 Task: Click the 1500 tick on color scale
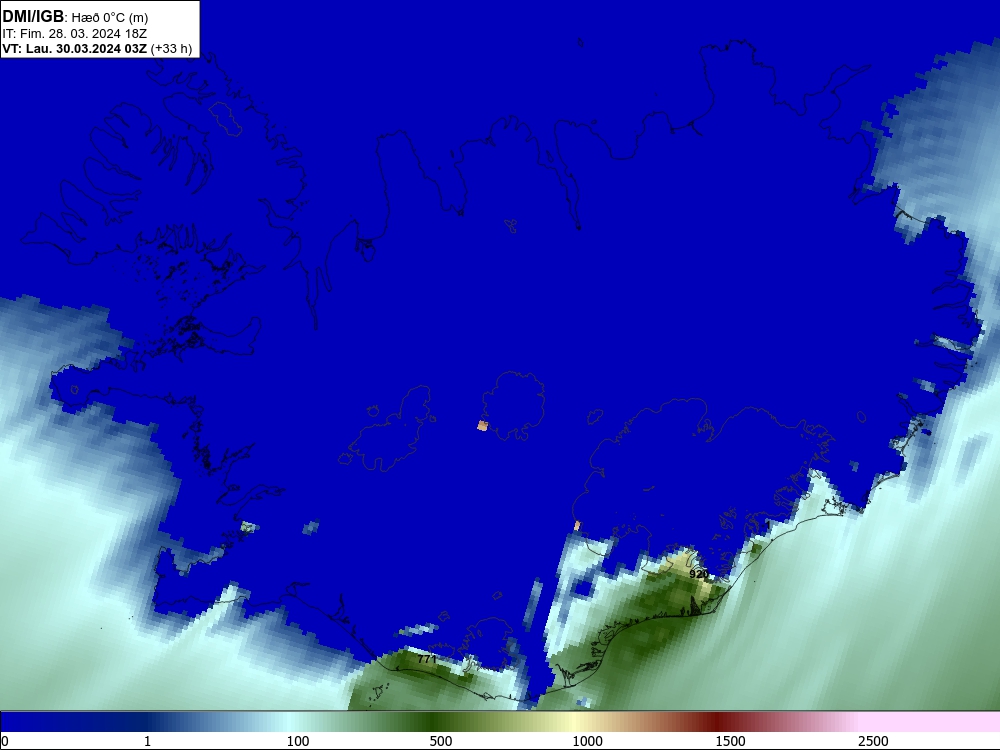(x=730, y=741)
